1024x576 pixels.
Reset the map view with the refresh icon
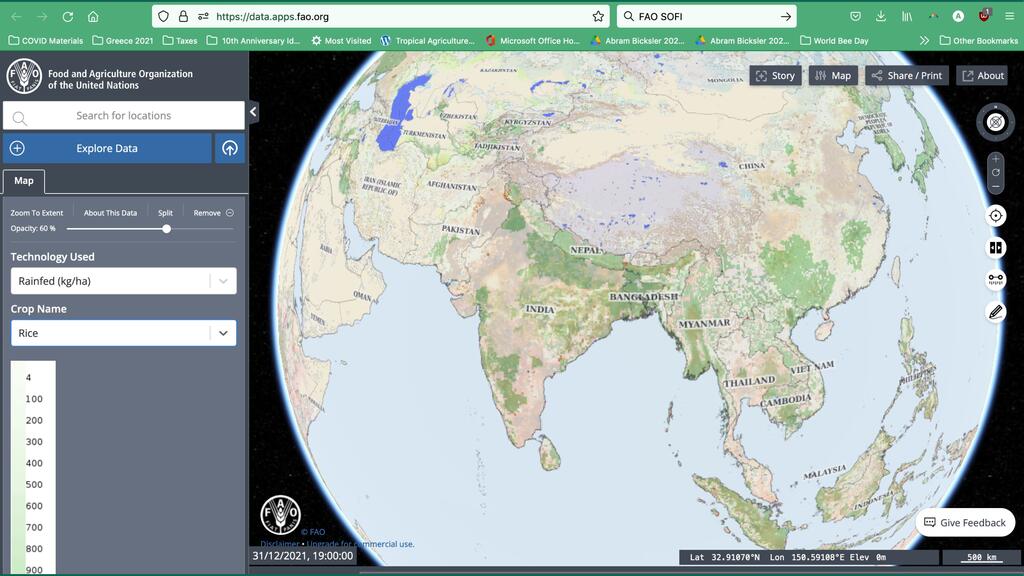[x=995, y=172]
